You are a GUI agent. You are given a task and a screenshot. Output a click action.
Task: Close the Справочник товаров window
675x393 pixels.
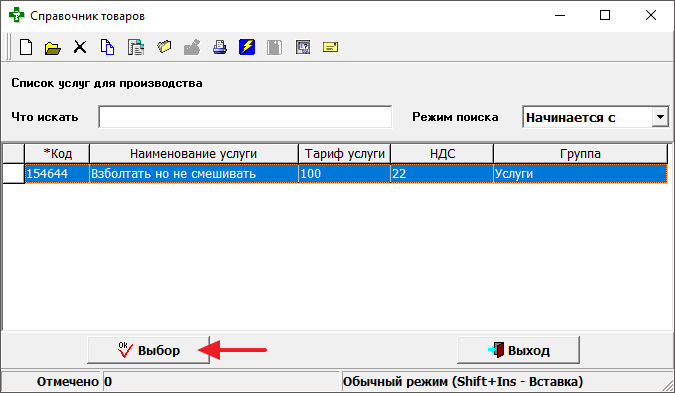coord(651,15)
